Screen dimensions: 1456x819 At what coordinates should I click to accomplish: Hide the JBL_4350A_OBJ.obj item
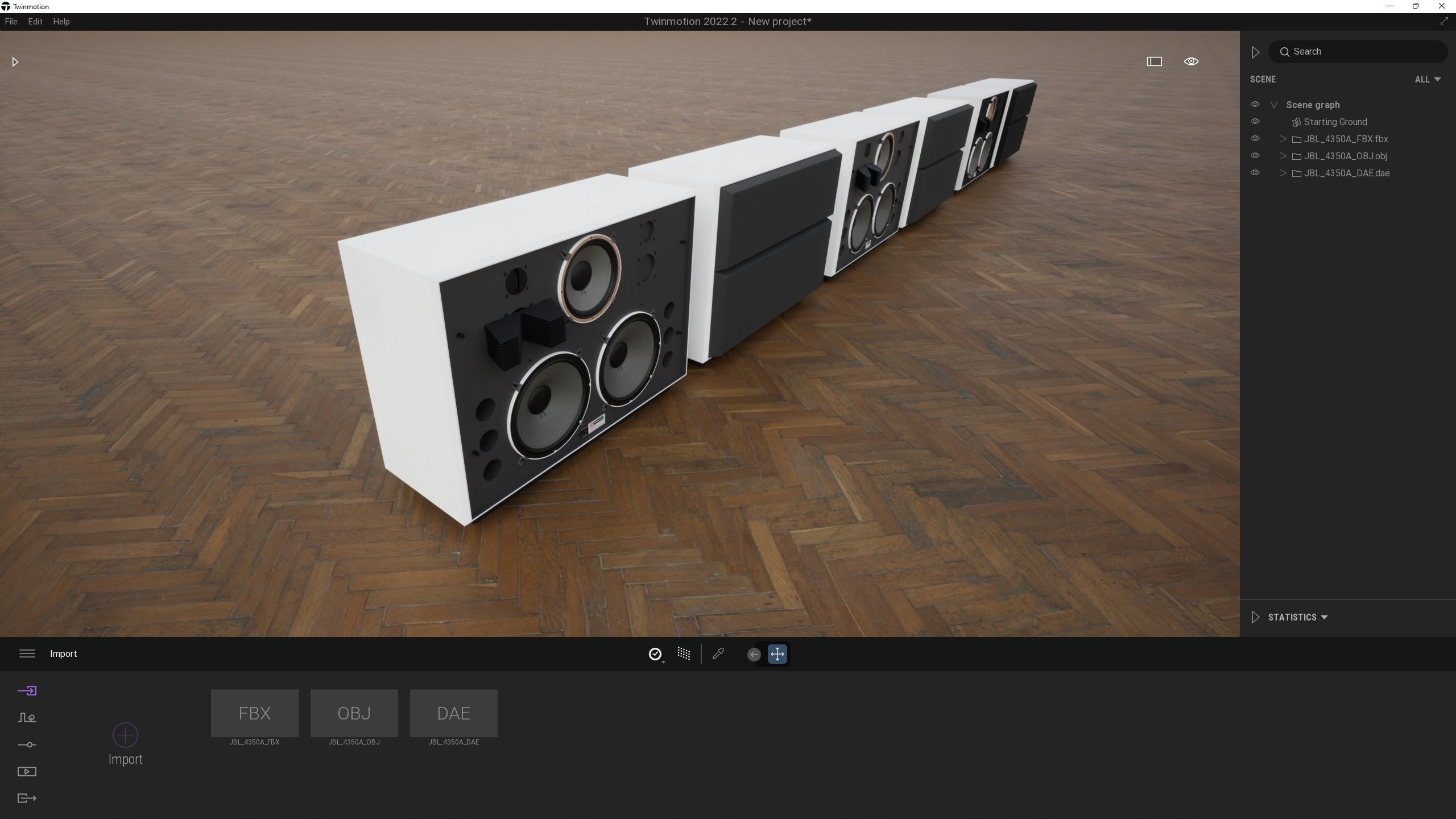[1255, 156]
